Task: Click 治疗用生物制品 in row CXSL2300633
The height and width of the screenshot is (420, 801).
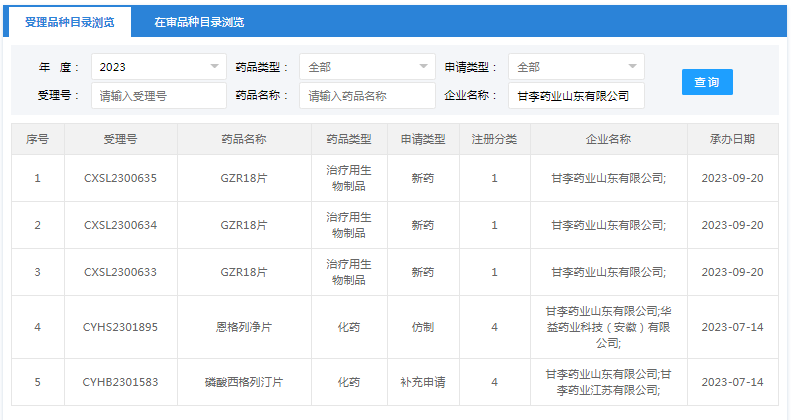Action: pyautogui.click(x=349, y=272)
